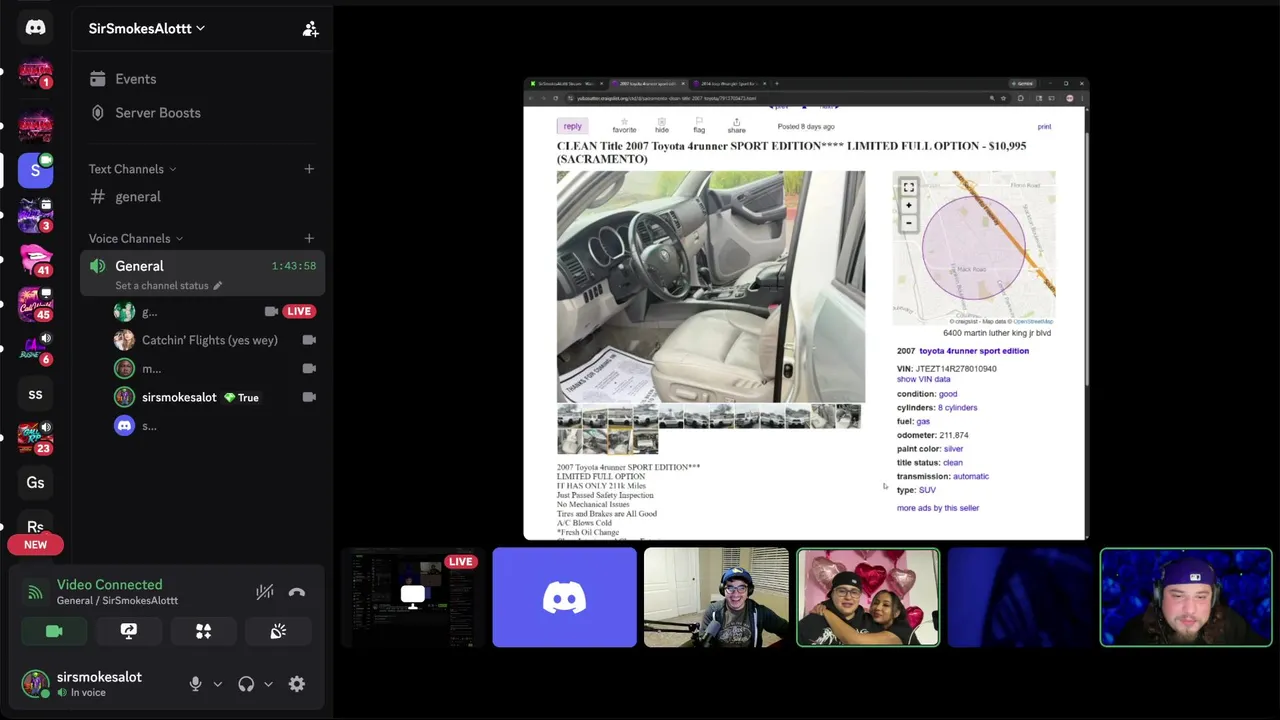
Task: Zoom in on streamed listing map
Action: (x=908, y=206)
